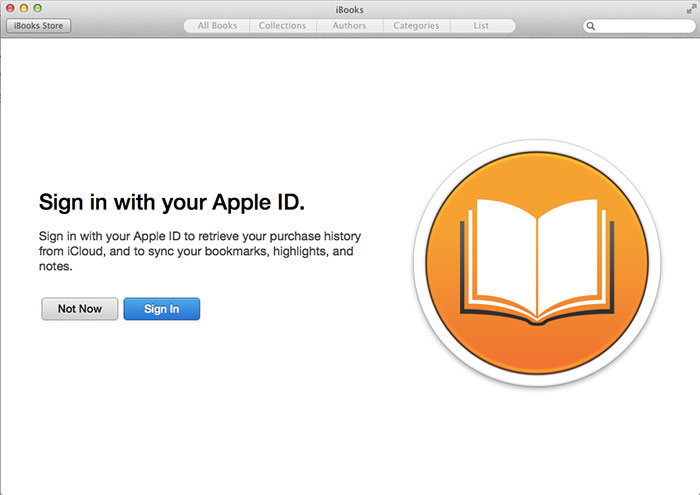Click the "Sign in with your Apple ID." heading
700x495 pixels.
[x=172, y=202]
